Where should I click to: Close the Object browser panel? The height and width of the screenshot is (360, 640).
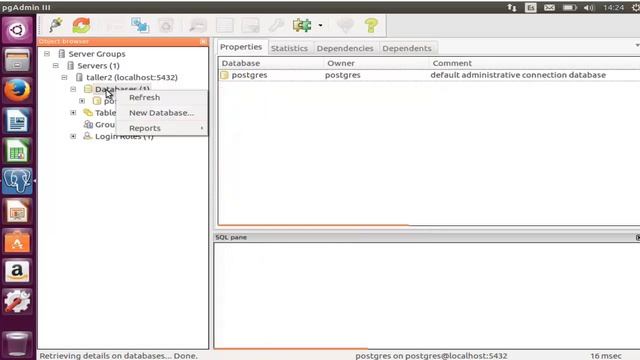coord(203,42)
